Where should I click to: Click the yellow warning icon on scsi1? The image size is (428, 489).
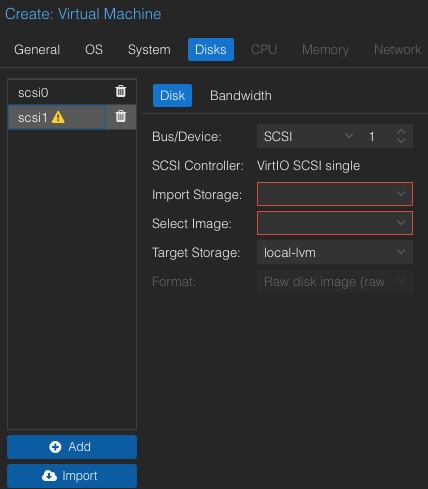[x=58, y=117]
